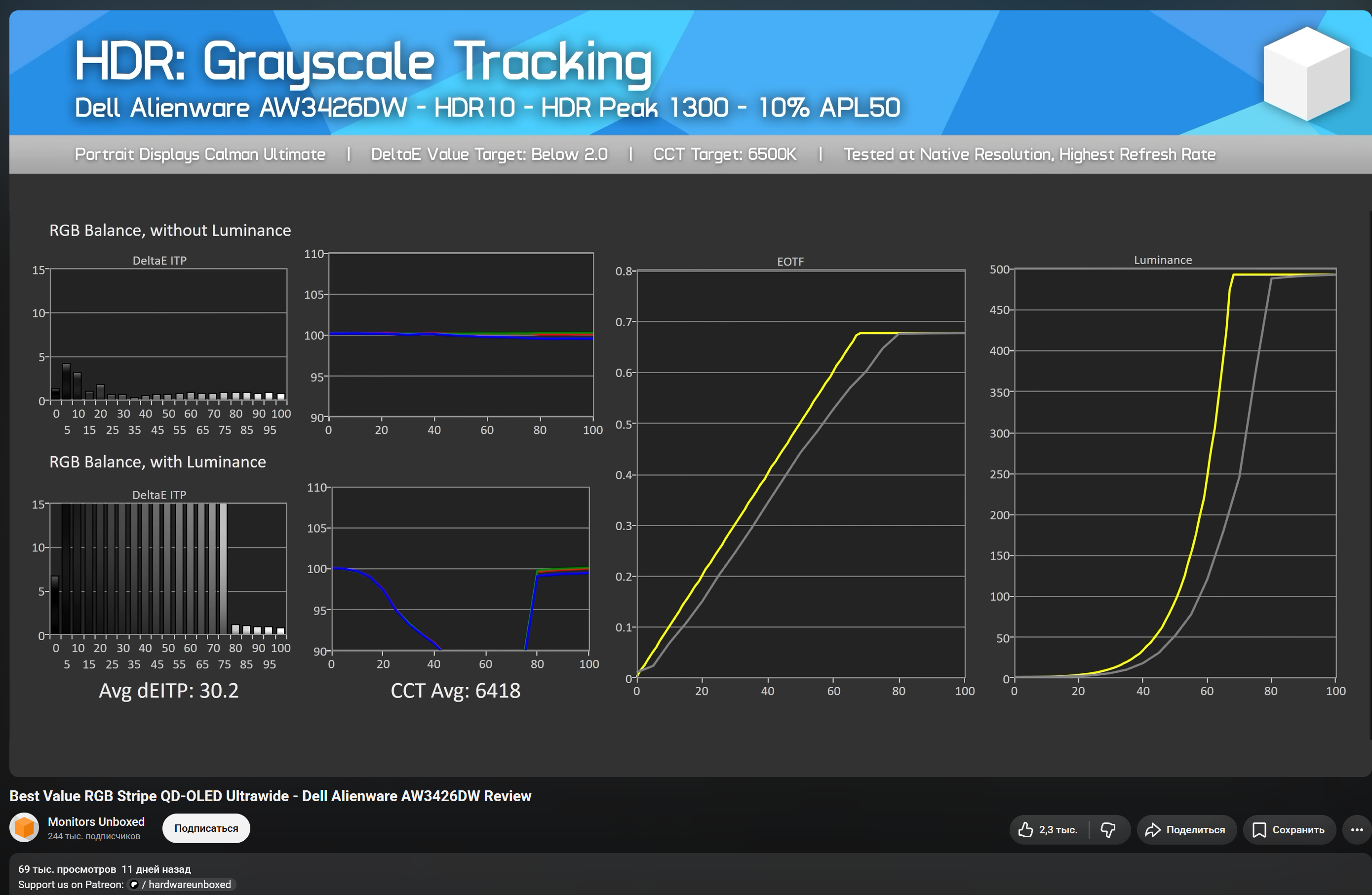Save the video using the Сохранить button
Viewport: 1372px width, 895px height.
point(1289,829)
